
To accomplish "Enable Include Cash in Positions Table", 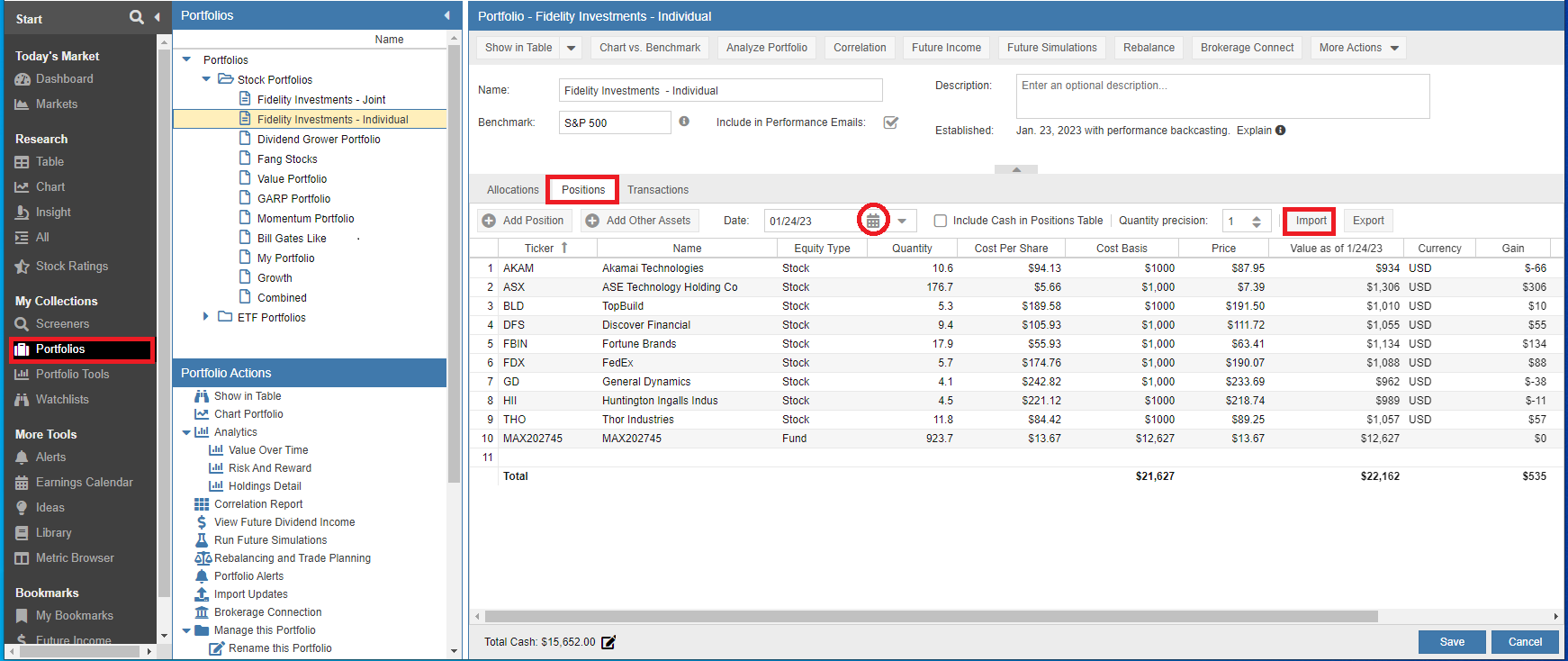I will tap(941, 221).
